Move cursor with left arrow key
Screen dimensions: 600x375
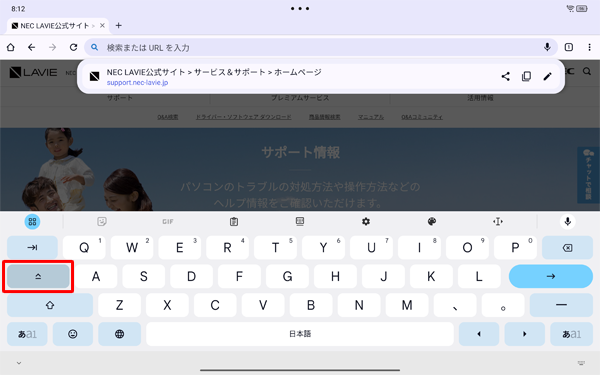point(479,334)
